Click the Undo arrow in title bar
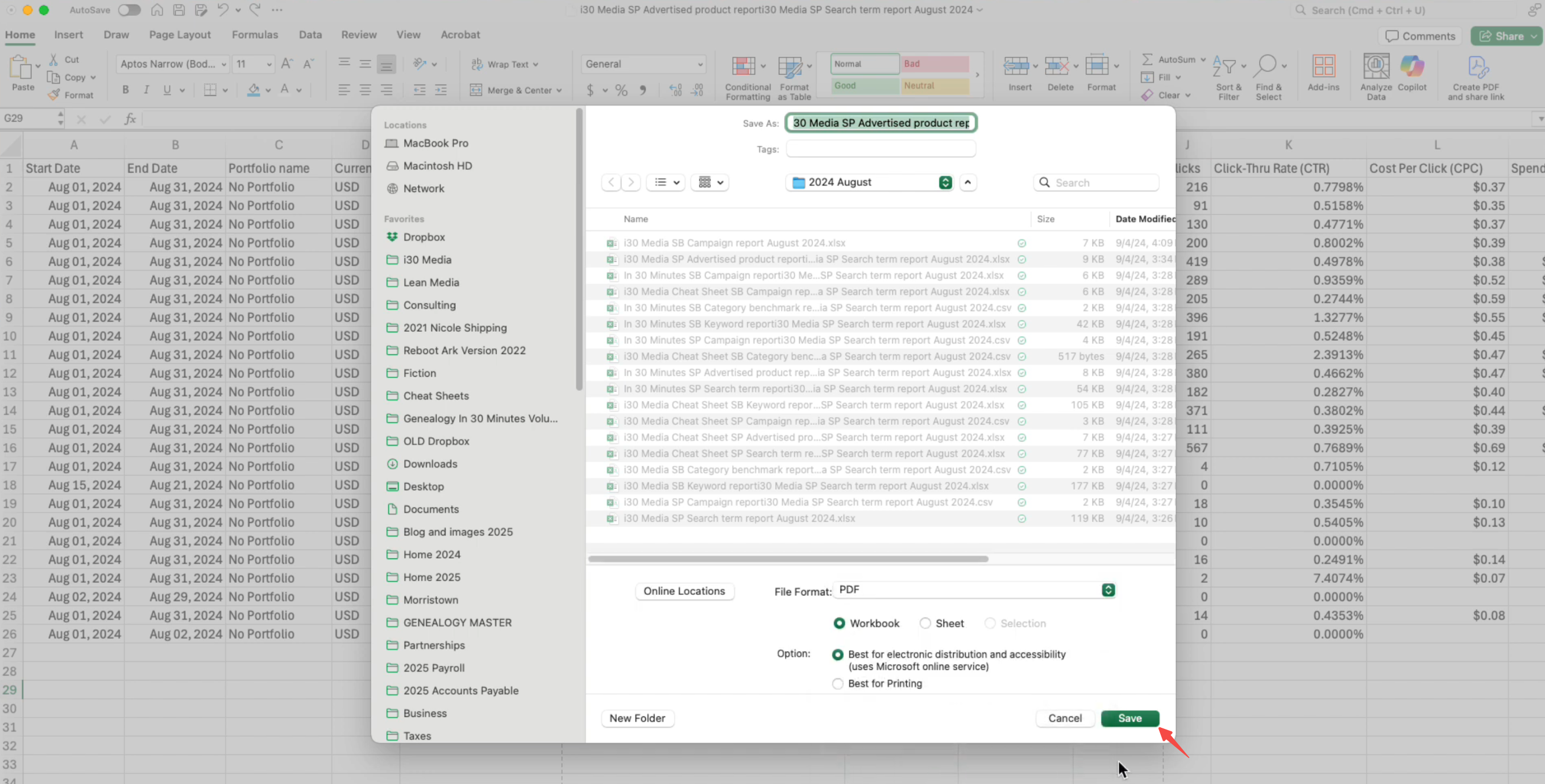1545x784 pixels. [222, 10]
